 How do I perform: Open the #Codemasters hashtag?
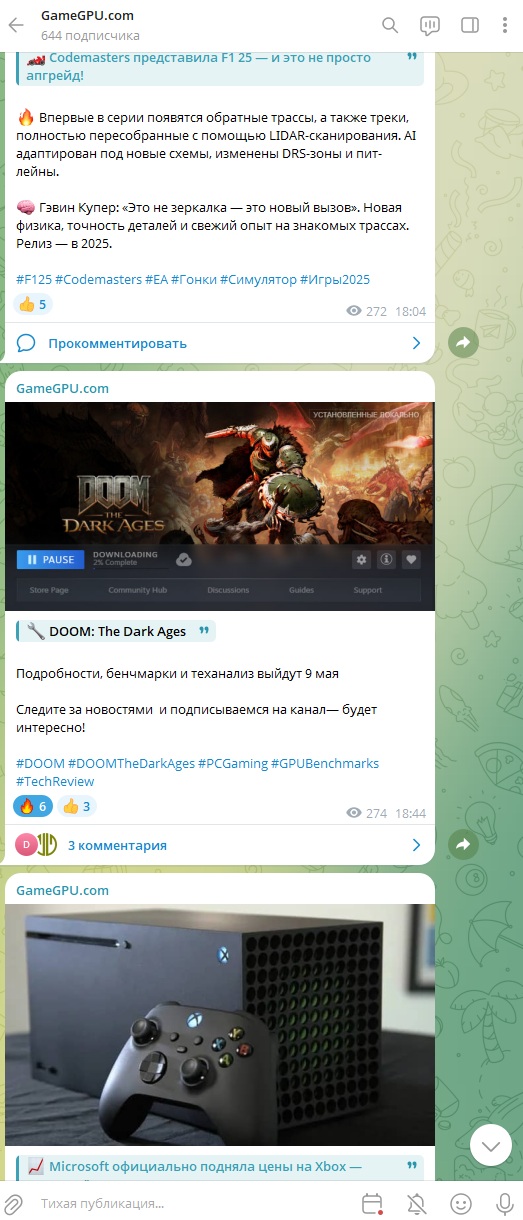[98, 279]
